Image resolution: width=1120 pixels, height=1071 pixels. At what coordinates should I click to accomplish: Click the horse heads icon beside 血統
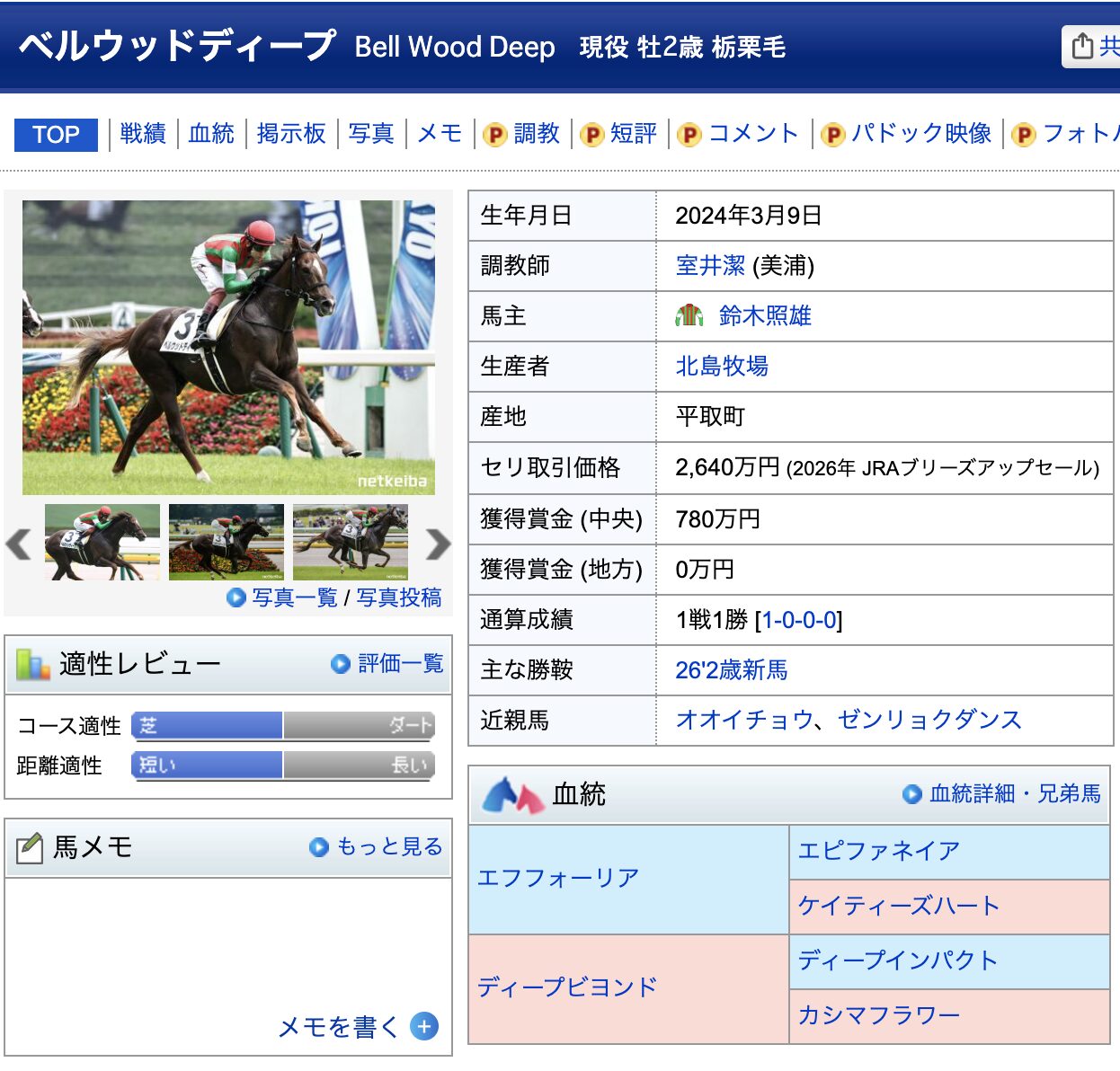pos(513,795)
